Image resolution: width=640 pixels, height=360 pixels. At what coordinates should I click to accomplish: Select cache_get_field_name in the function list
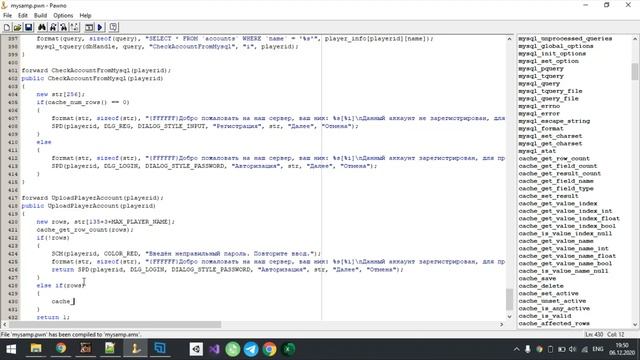pyautogui.click(x=556, y=181)
